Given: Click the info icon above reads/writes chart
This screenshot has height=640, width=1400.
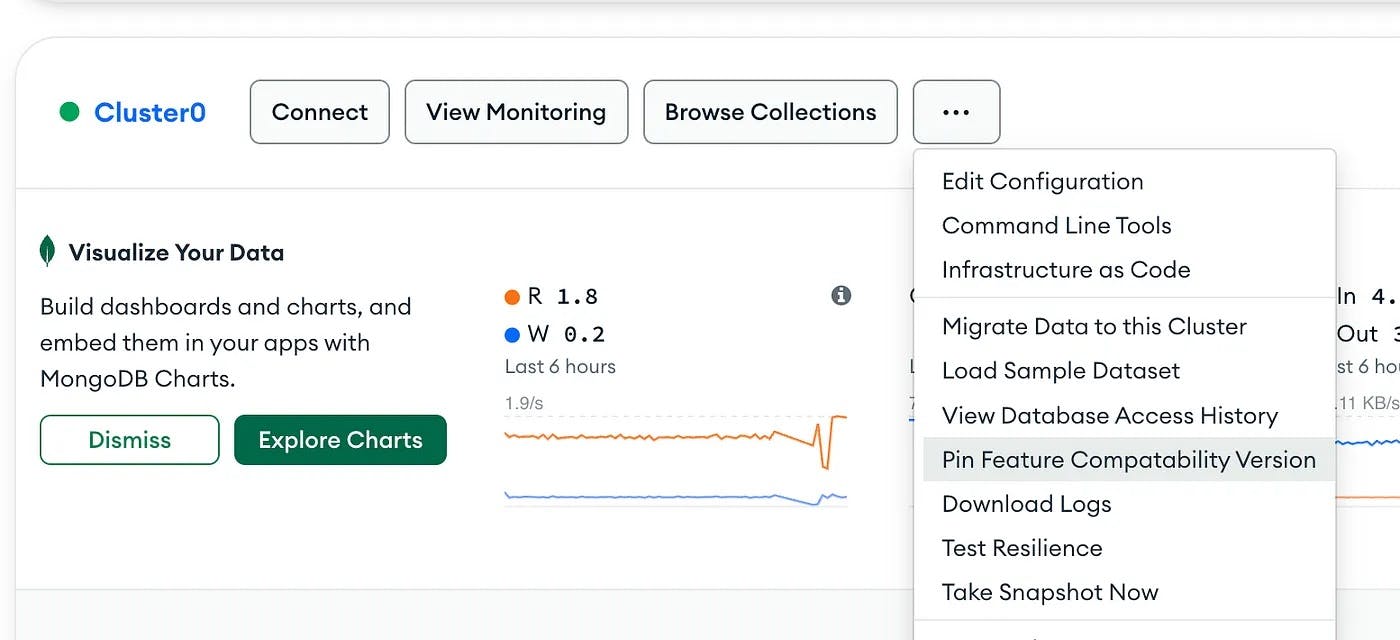Looking at the screenshot, I should coord(841,295).
